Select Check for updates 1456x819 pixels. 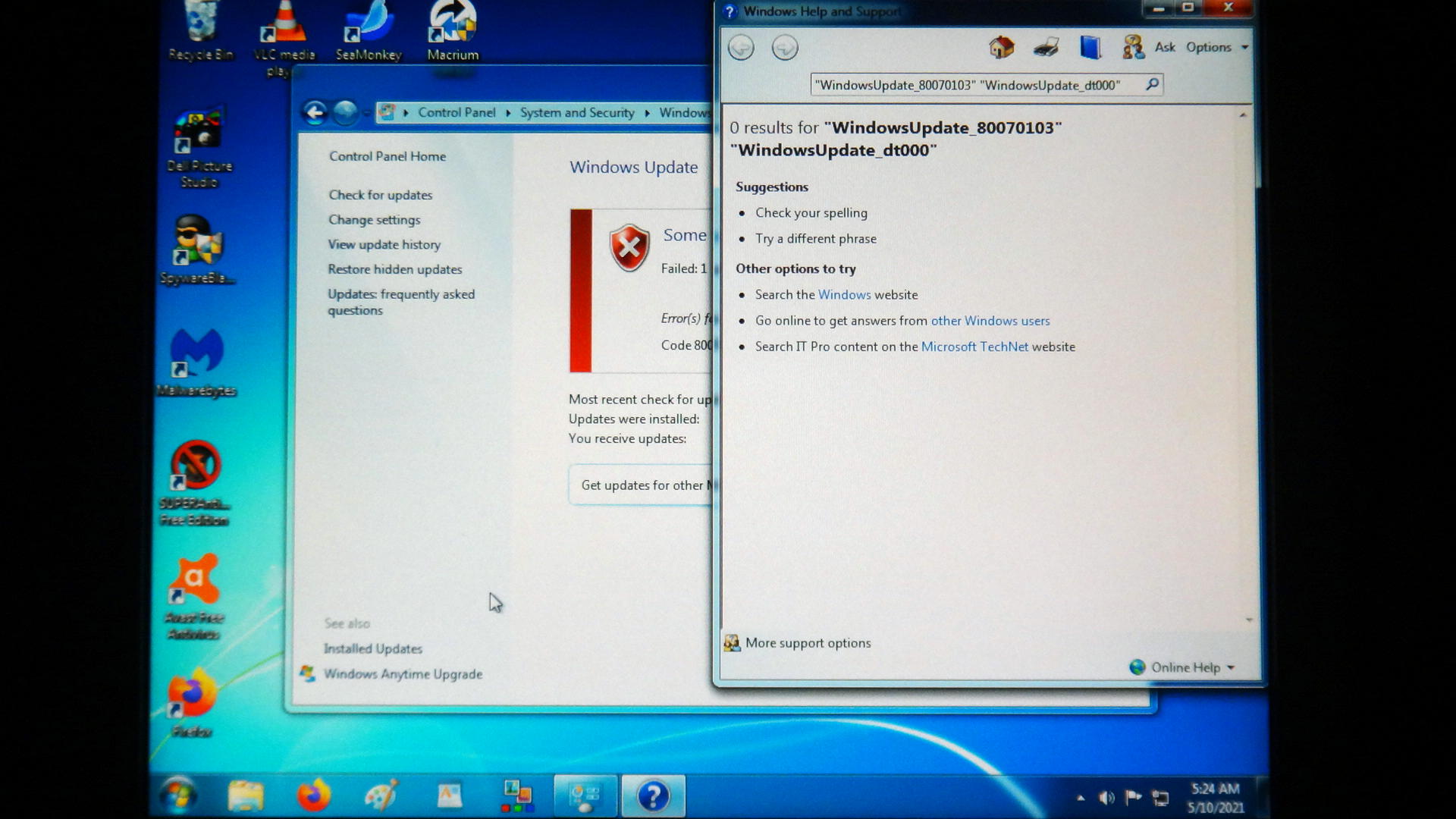tap(381, 195)
